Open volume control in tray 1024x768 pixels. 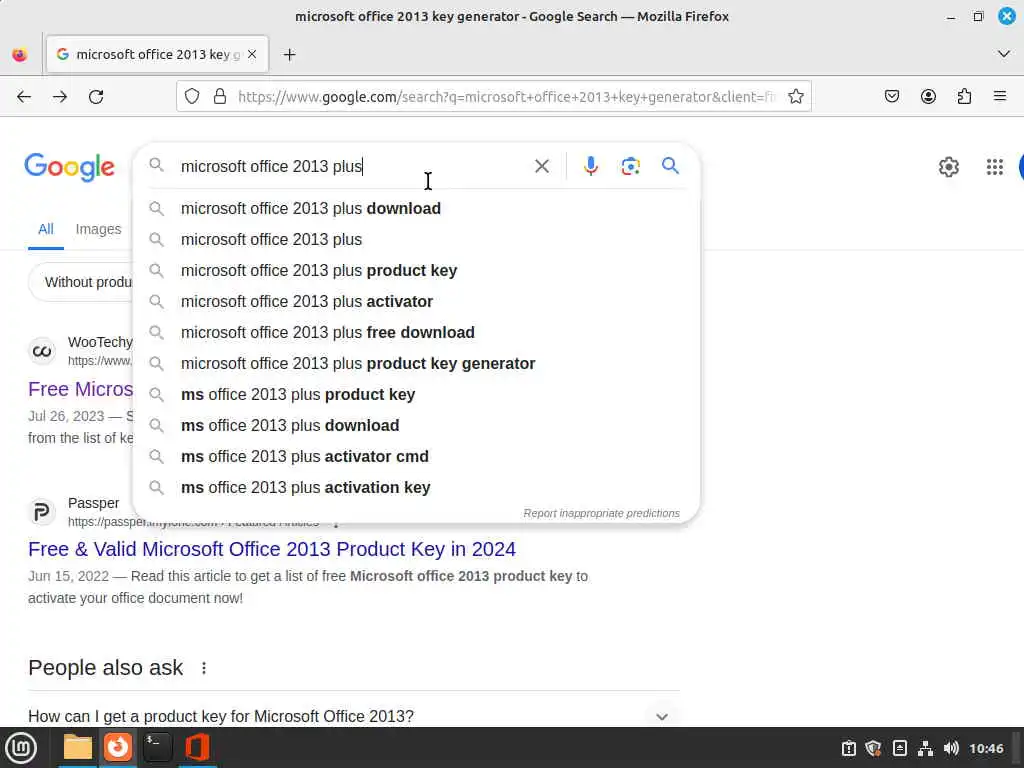[x=951, y=748]
